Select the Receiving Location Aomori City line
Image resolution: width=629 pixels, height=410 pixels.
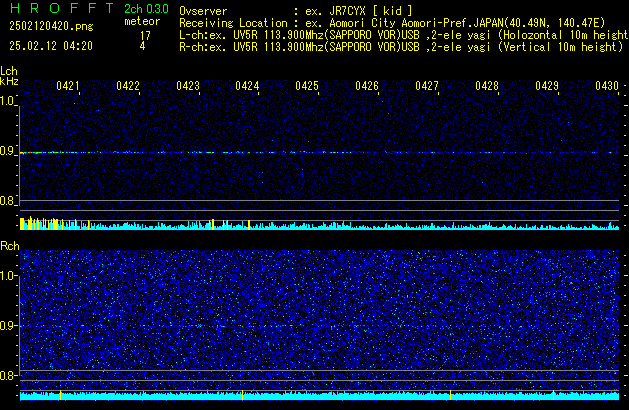tap(392, 23)
